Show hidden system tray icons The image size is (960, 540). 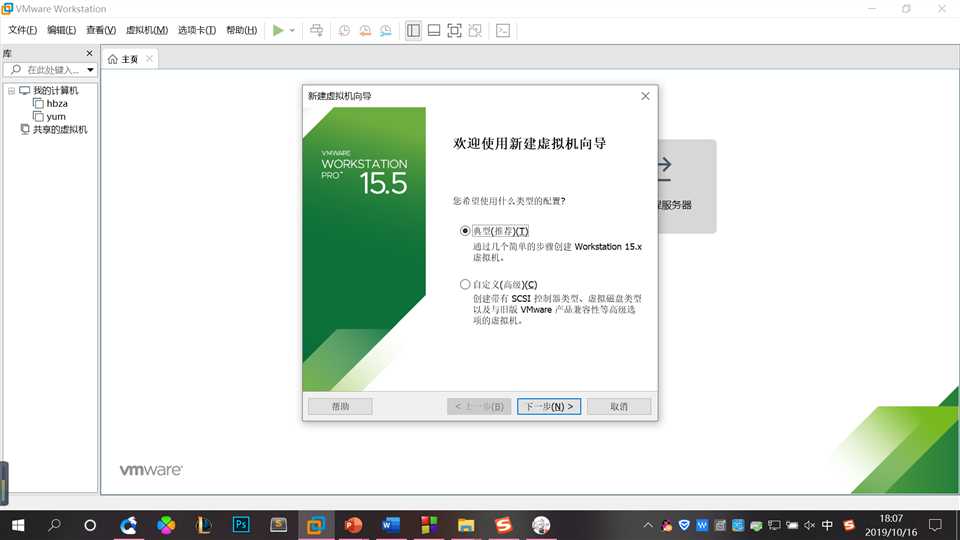pos(648,525)
